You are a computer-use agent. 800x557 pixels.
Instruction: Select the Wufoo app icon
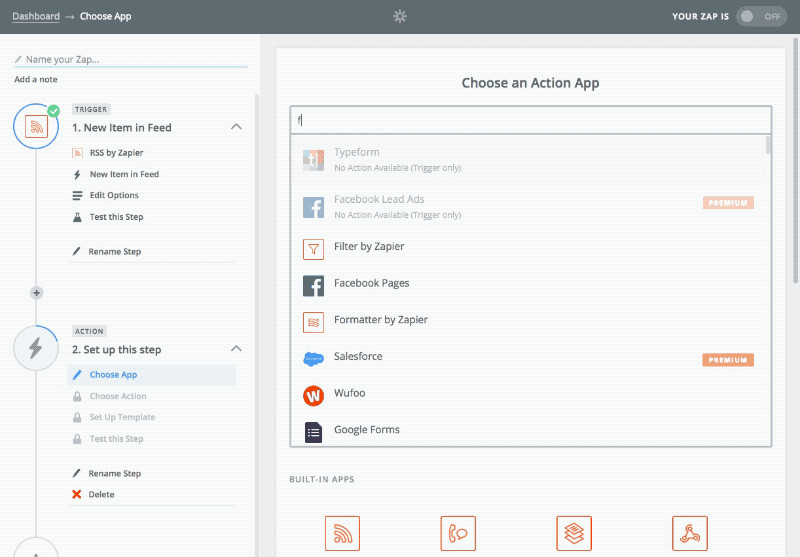click(313, 396)
